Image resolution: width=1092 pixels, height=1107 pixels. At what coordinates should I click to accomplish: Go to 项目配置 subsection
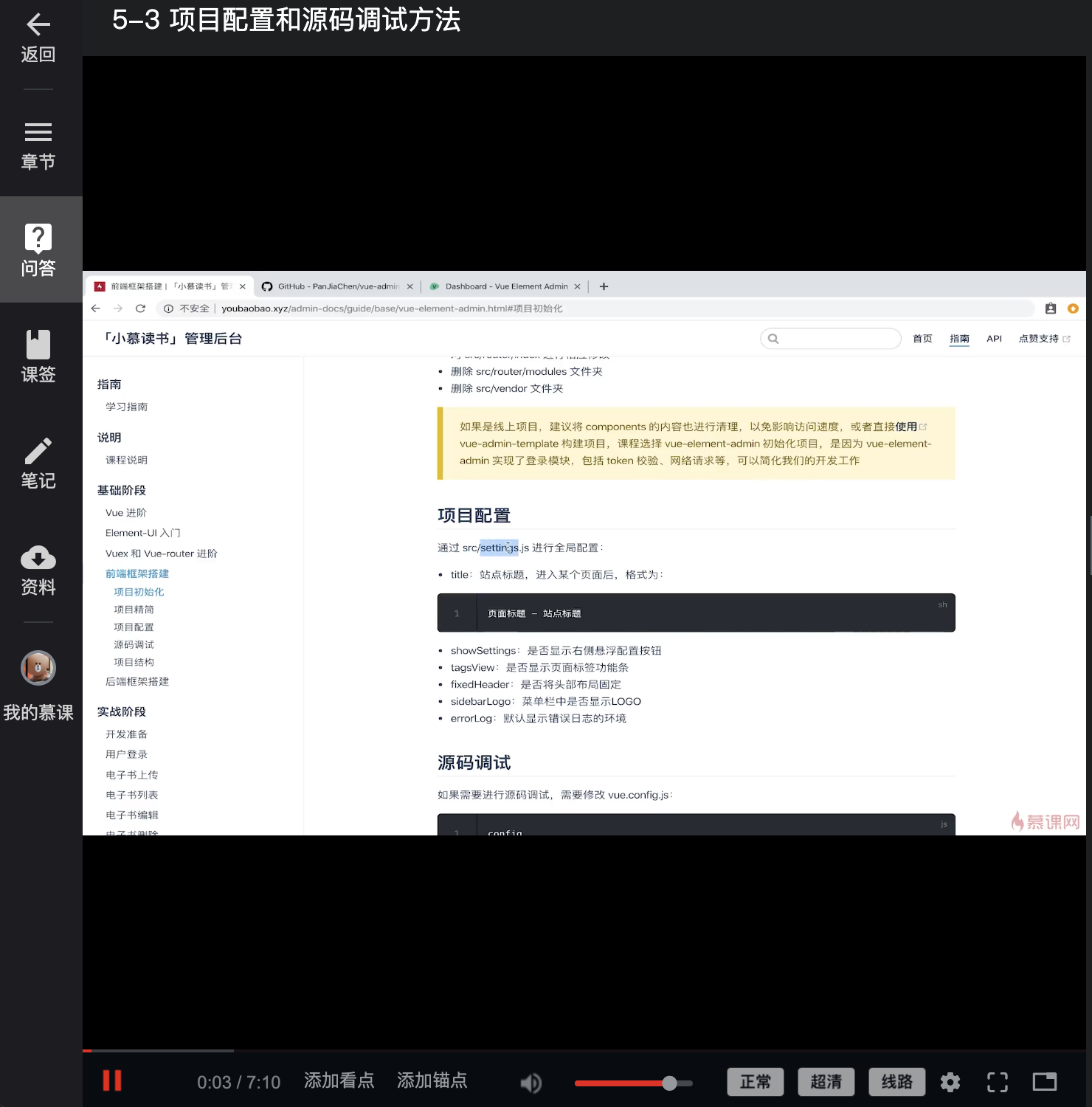[x=134, y=627]
